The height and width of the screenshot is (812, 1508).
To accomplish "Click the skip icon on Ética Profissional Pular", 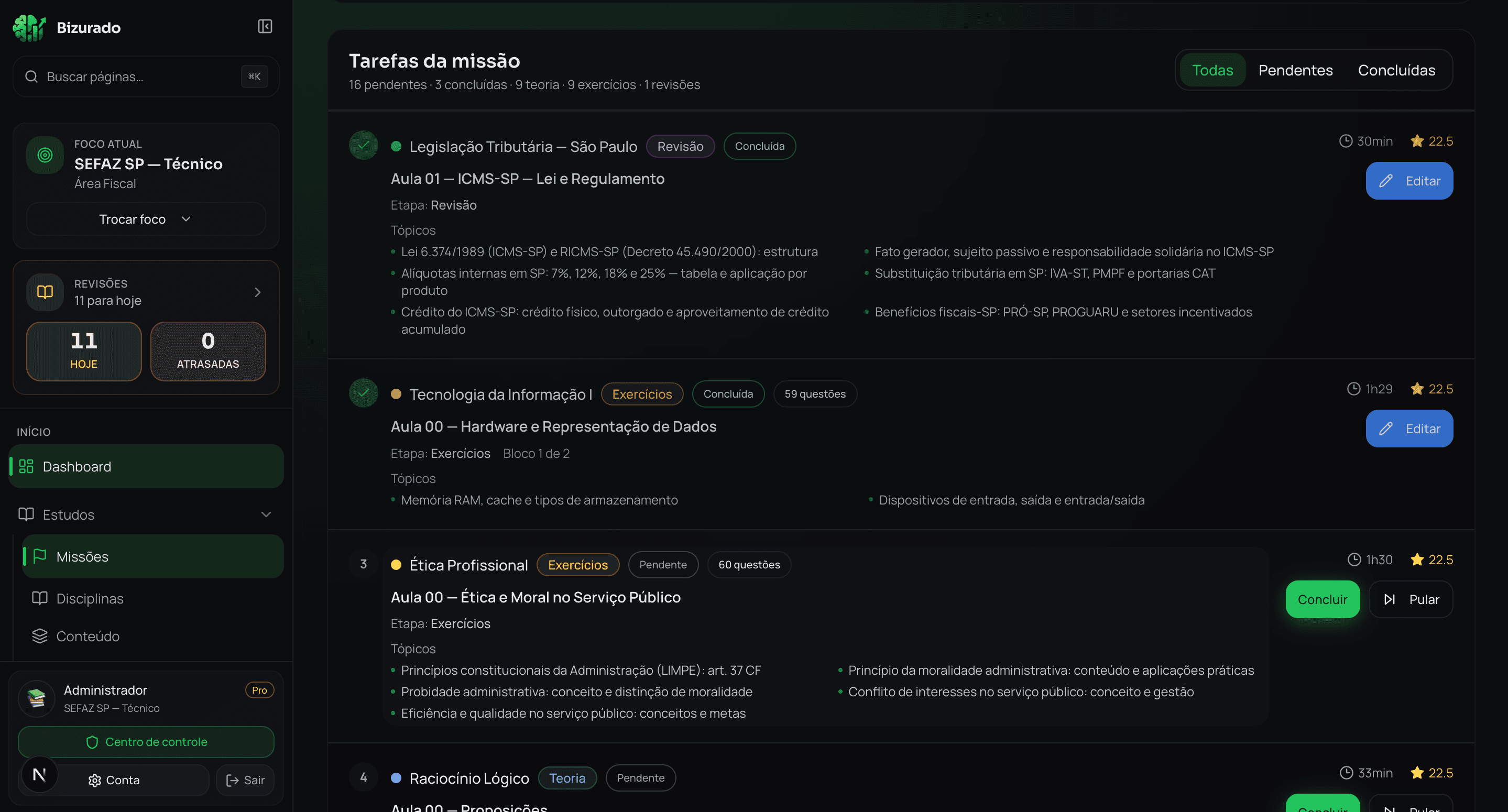I will click(1390, 599).
